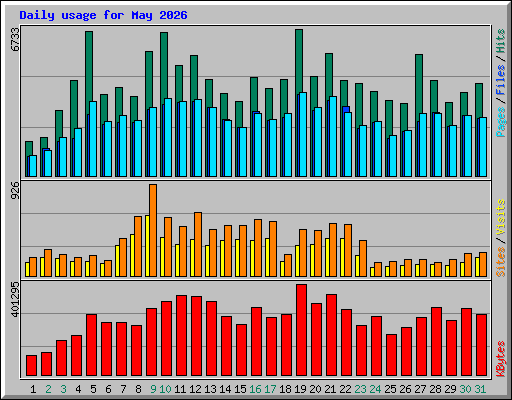
Task: Click day 31 on the x-axis
Action: click(x=480, y=389)
